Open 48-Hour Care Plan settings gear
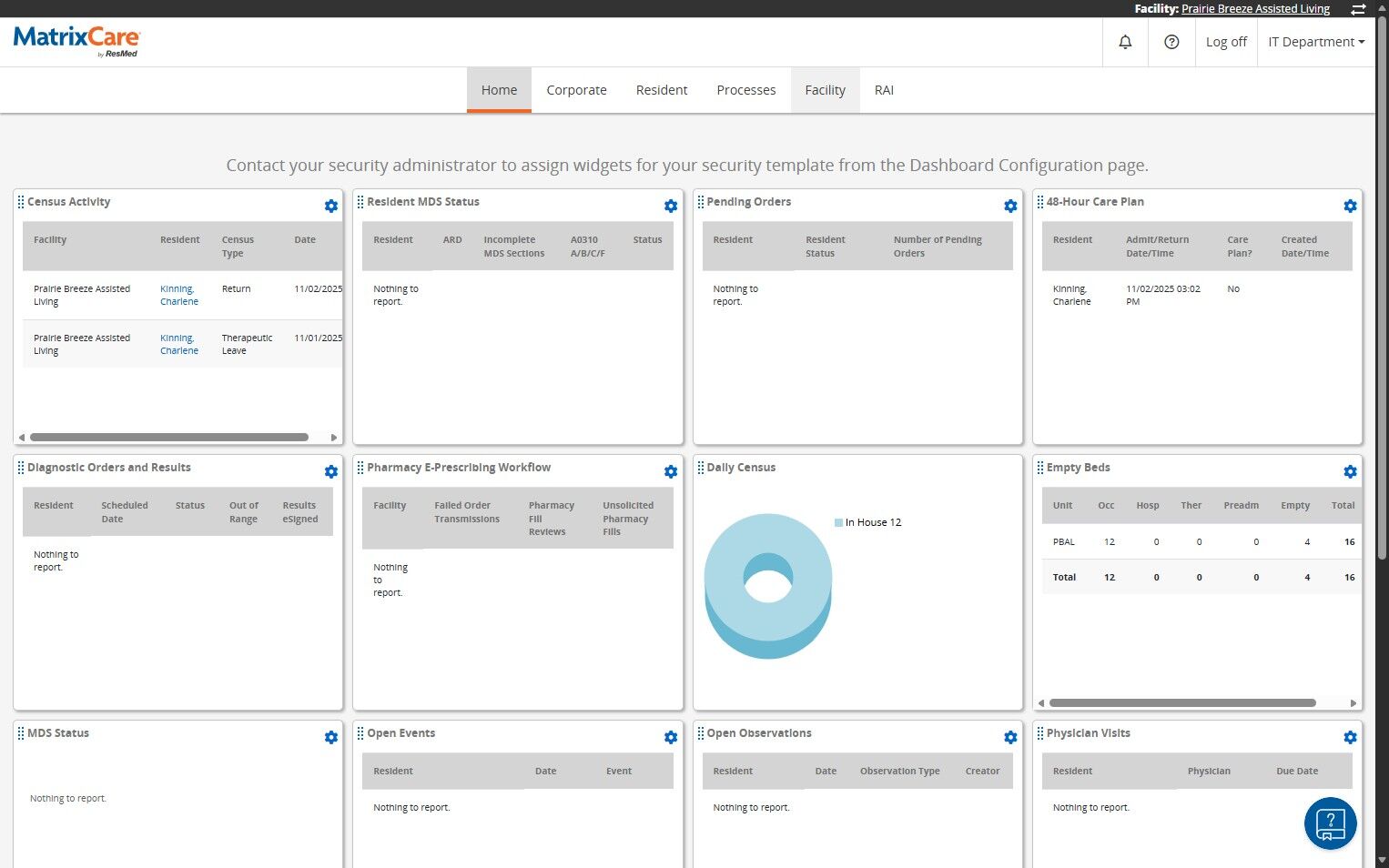Image resolution: width=1389 pixels, height=868 pixels. coord(1350,206)
